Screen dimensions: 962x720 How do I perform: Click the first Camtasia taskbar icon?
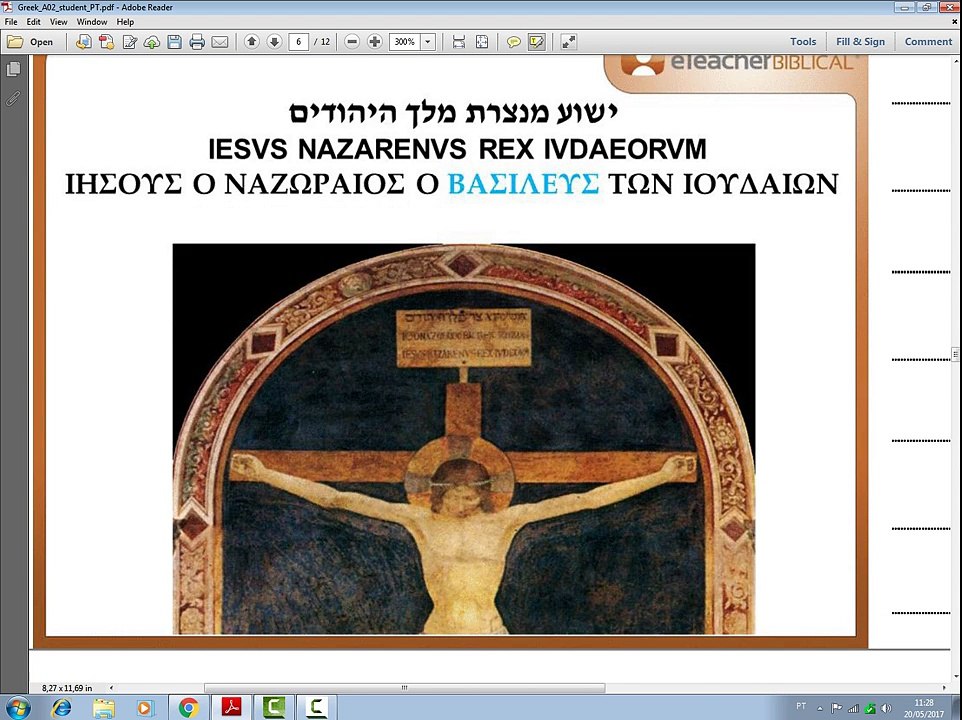pyautogui.click(x=274, y=708)
